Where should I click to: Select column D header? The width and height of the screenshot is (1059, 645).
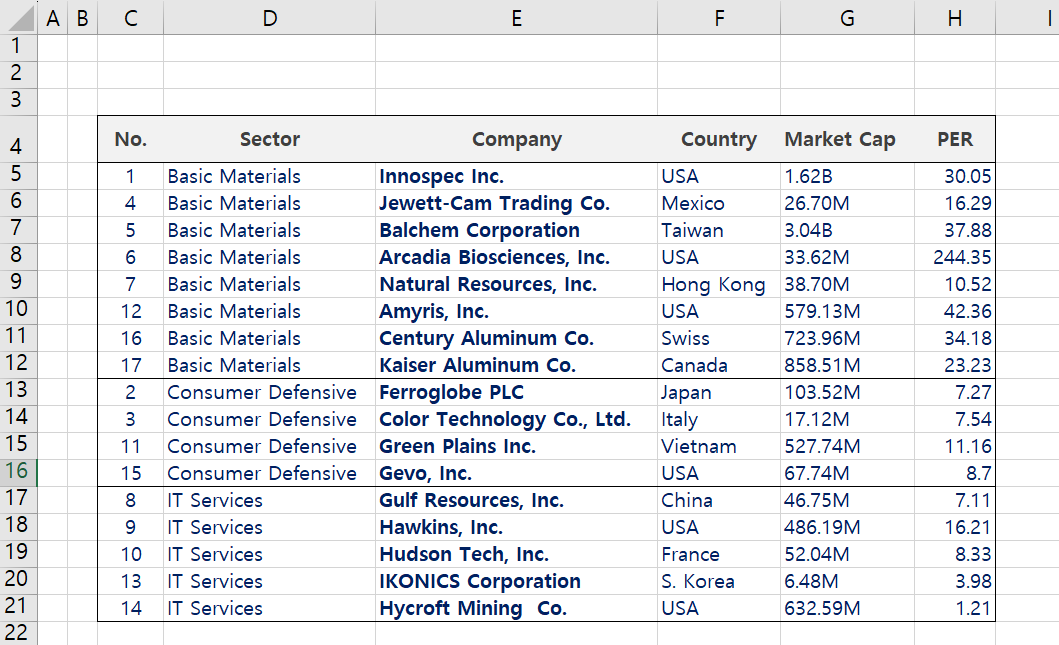click(269, 18)
